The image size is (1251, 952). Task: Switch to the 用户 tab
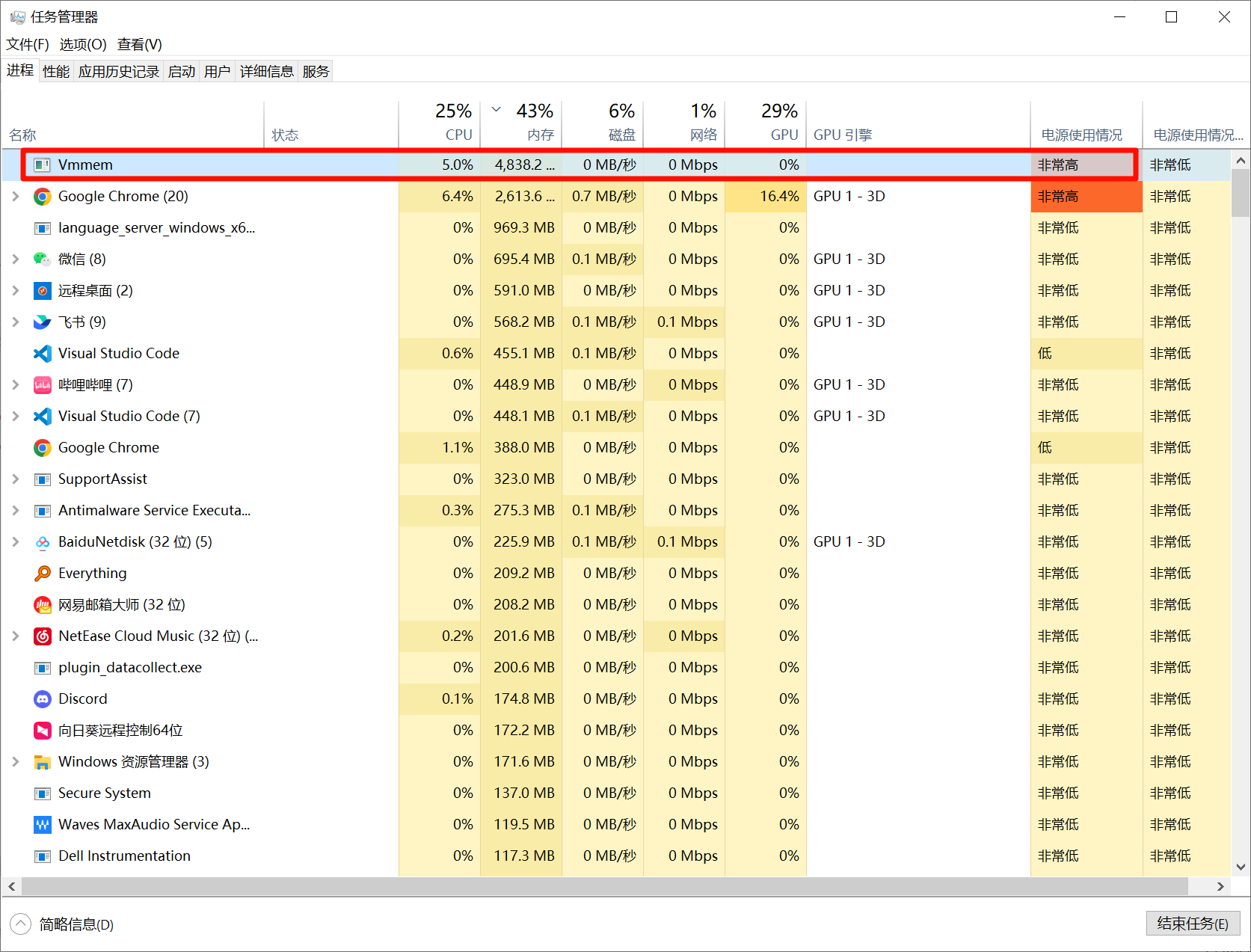click(218, 71)
